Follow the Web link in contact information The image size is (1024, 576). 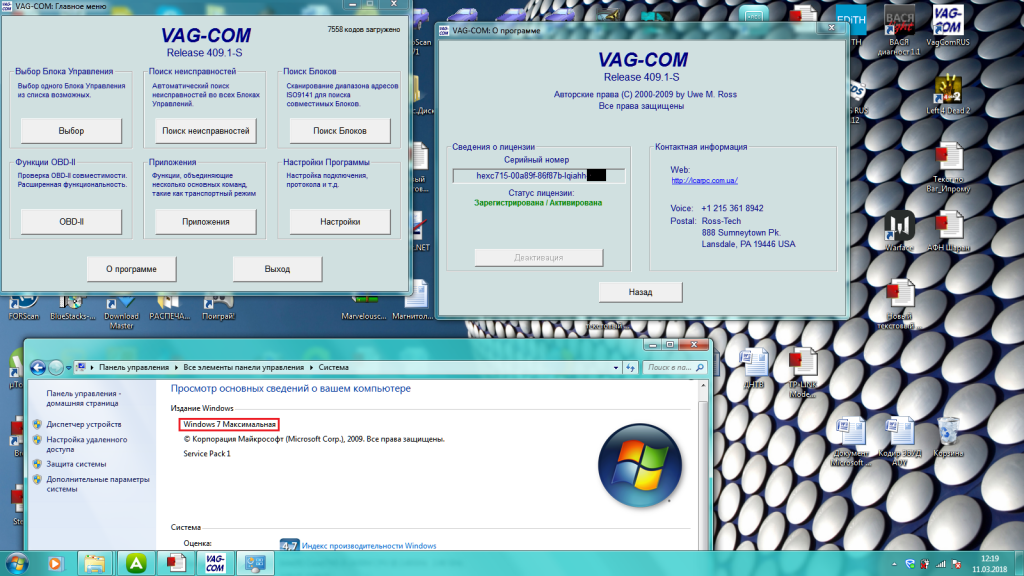(x=704, y=181)
